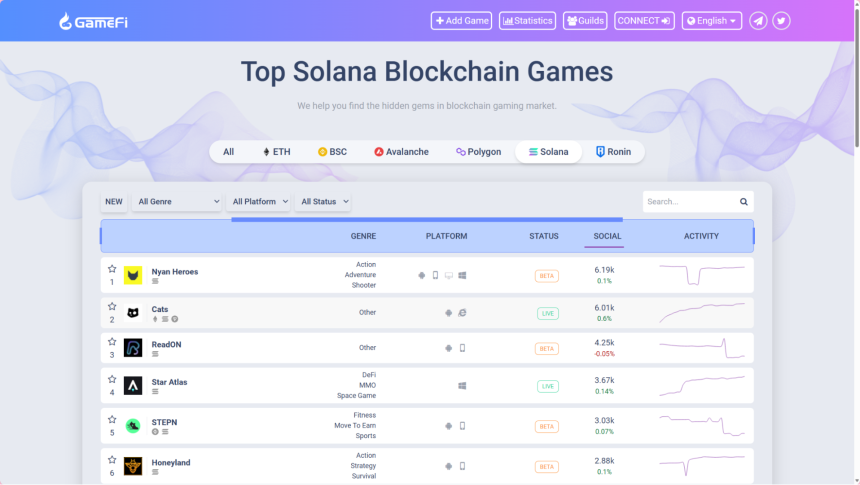Select the Ronin blockchain tab
Viewport: 860px width, 485px height.
coord(613,152)
